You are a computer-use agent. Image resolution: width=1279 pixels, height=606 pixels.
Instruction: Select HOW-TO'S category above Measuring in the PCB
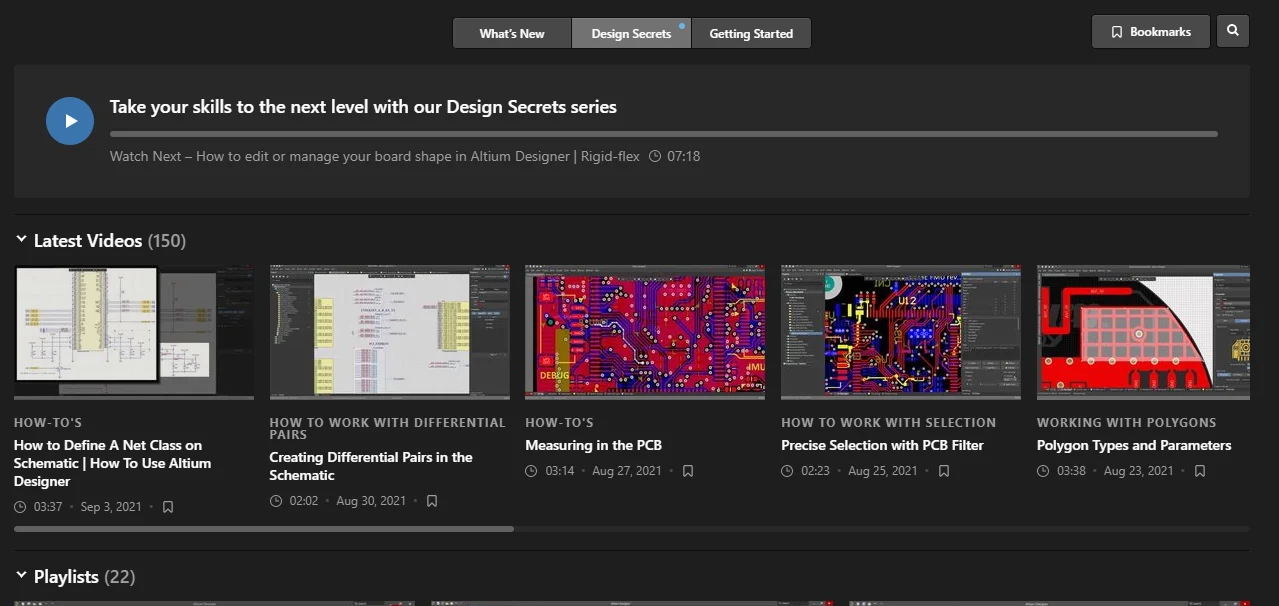(559, 423)
